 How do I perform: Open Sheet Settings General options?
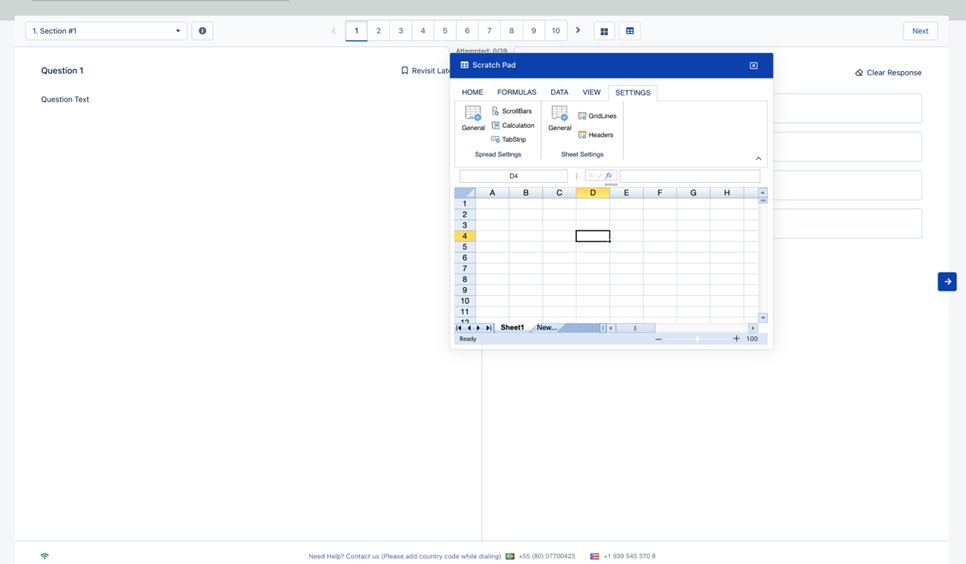[x=559, y=118]
